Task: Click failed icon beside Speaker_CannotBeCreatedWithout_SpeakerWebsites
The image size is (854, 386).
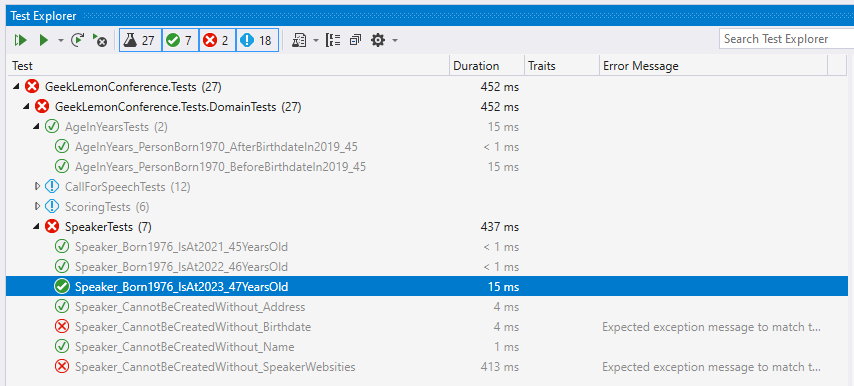Action: [x=62, y=367]
